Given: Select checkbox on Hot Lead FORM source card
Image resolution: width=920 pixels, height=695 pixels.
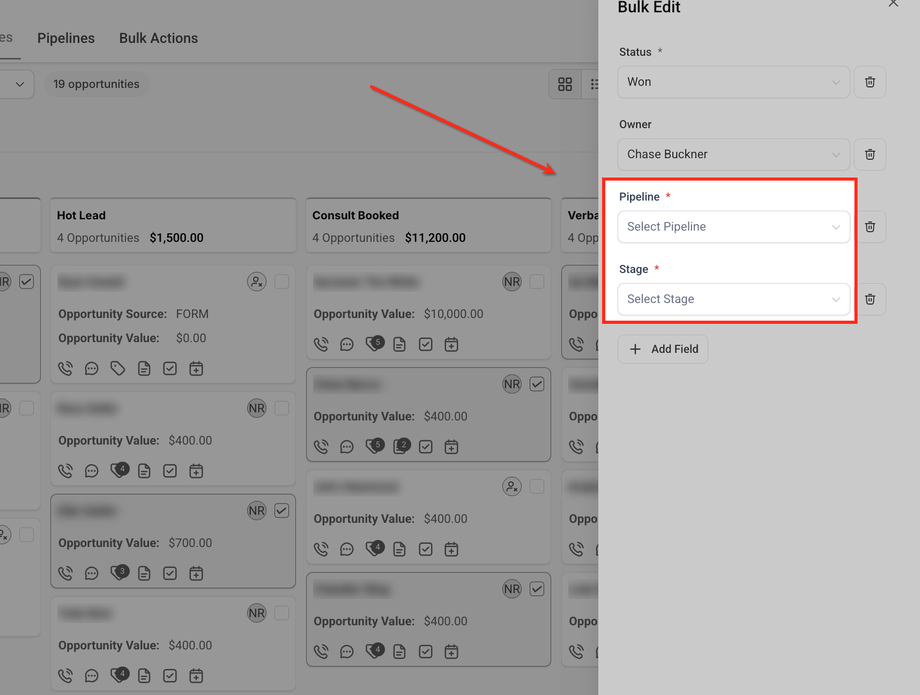Looking at the screenshot, I should (x=282, y=282).
